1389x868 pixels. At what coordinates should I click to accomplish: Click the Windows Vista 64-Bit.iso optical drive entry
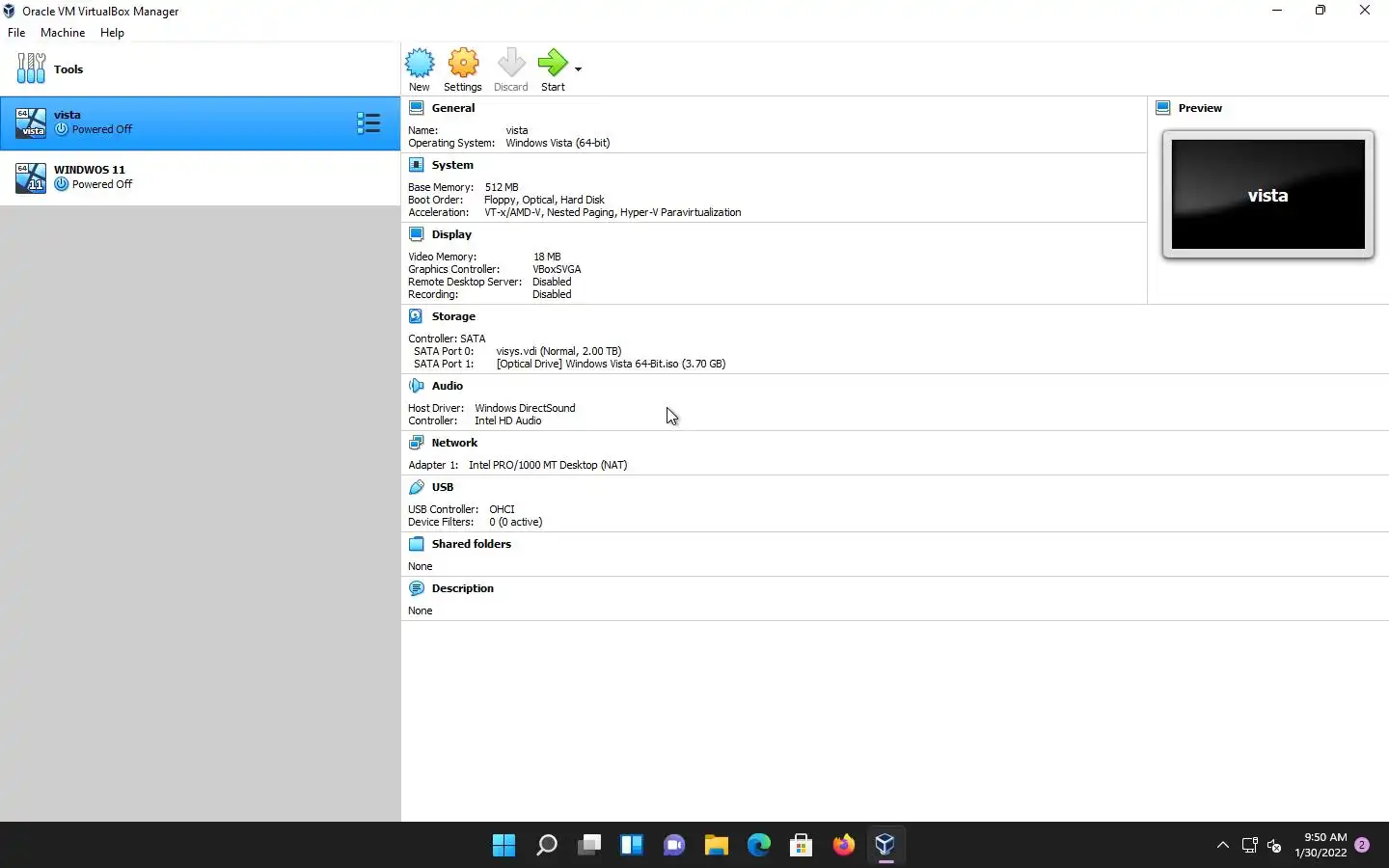pos(611,364)
